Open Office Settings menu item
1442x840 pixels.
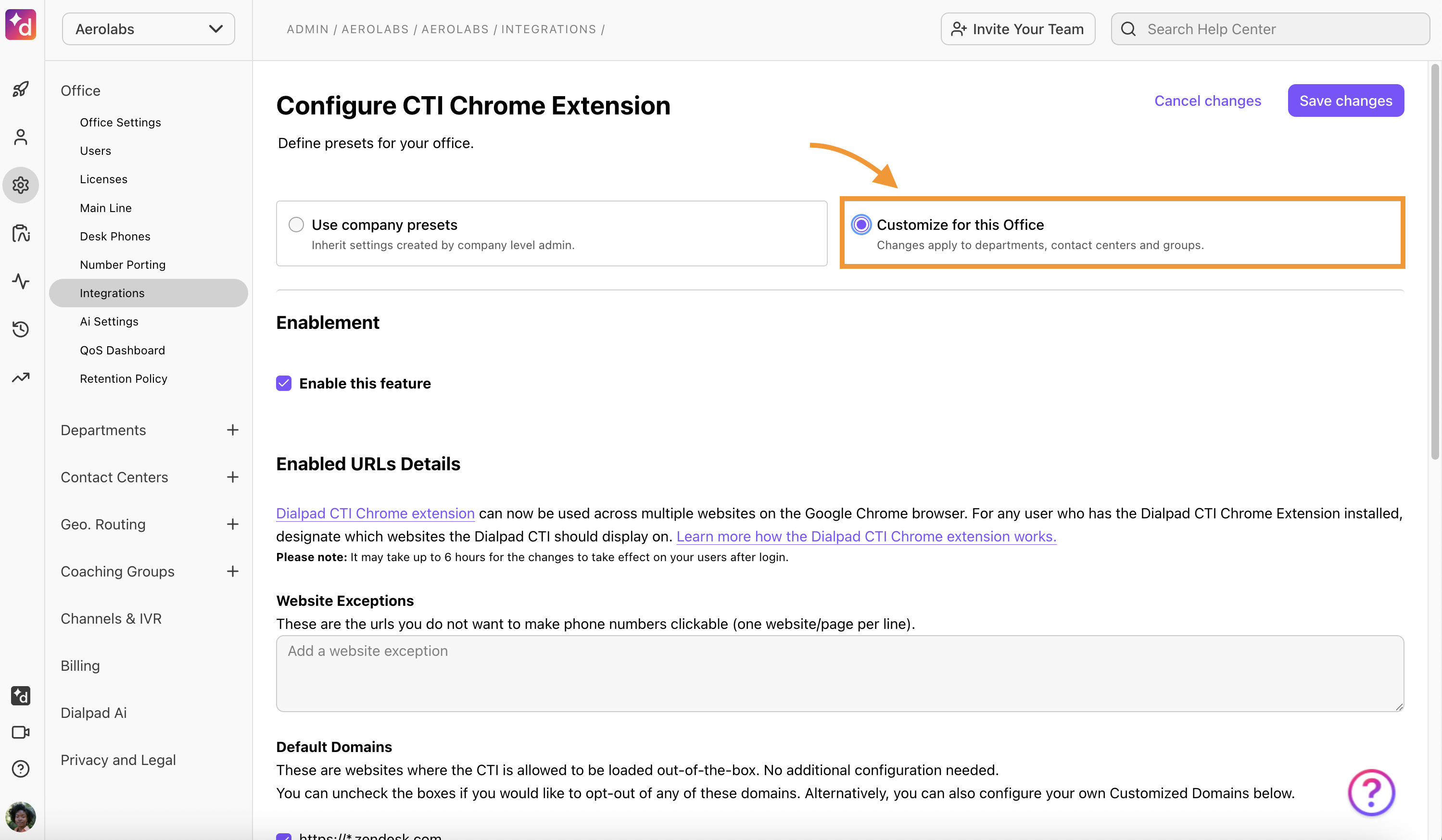coord(120,123)
